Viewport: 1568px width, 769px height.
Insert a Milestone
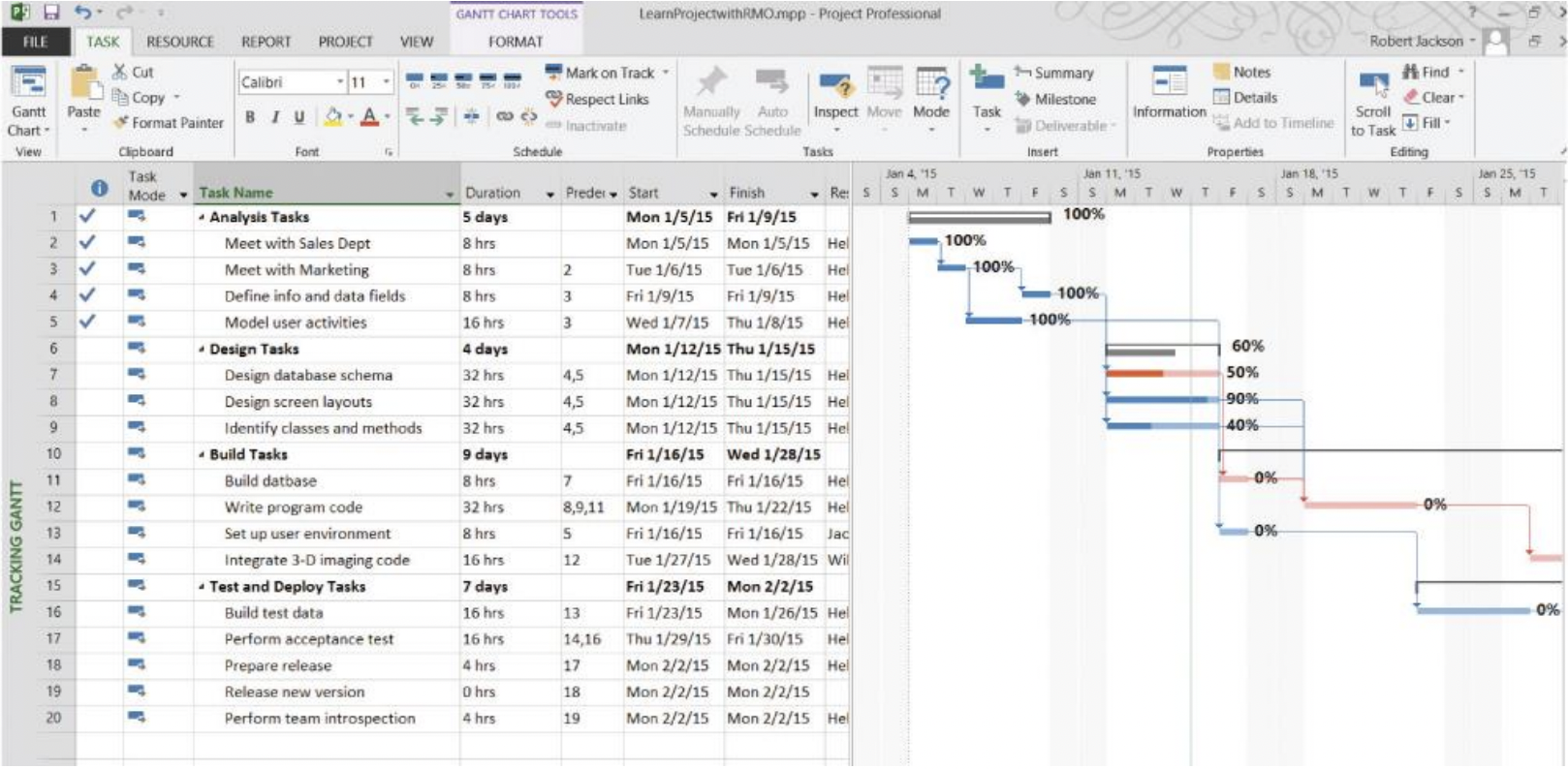pyautogui.click(x=1055, y=99)
